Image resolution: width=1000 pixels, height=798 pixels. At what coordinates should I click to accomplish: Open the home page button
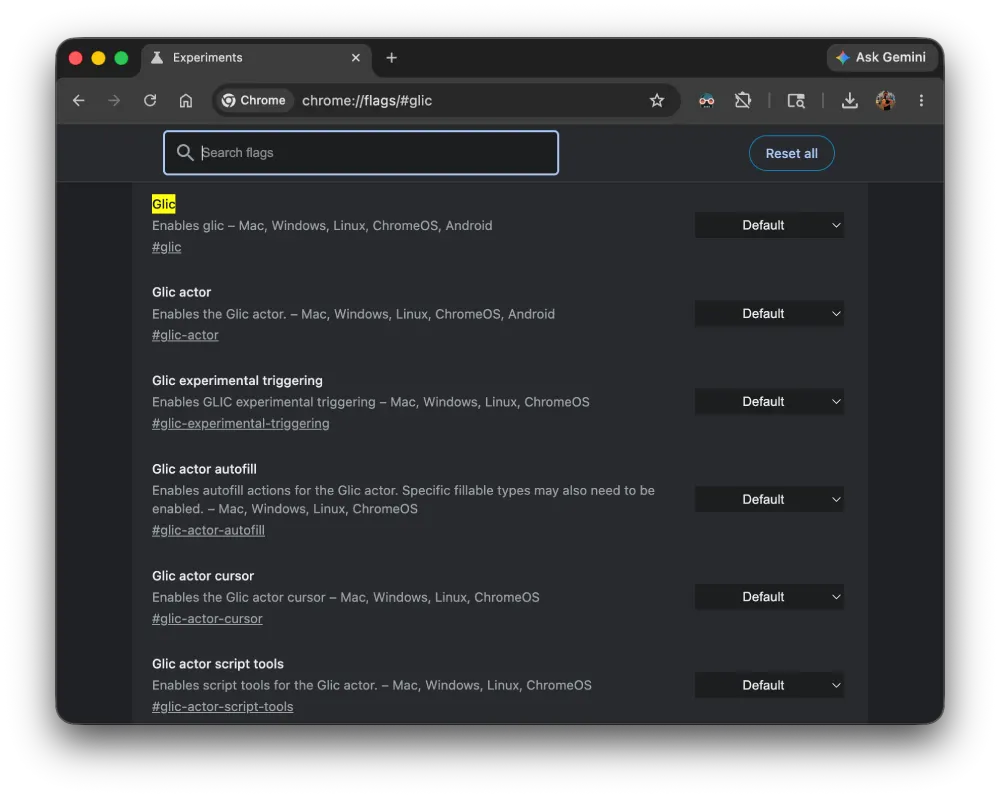pyautogui.click(x=186, y=101)
